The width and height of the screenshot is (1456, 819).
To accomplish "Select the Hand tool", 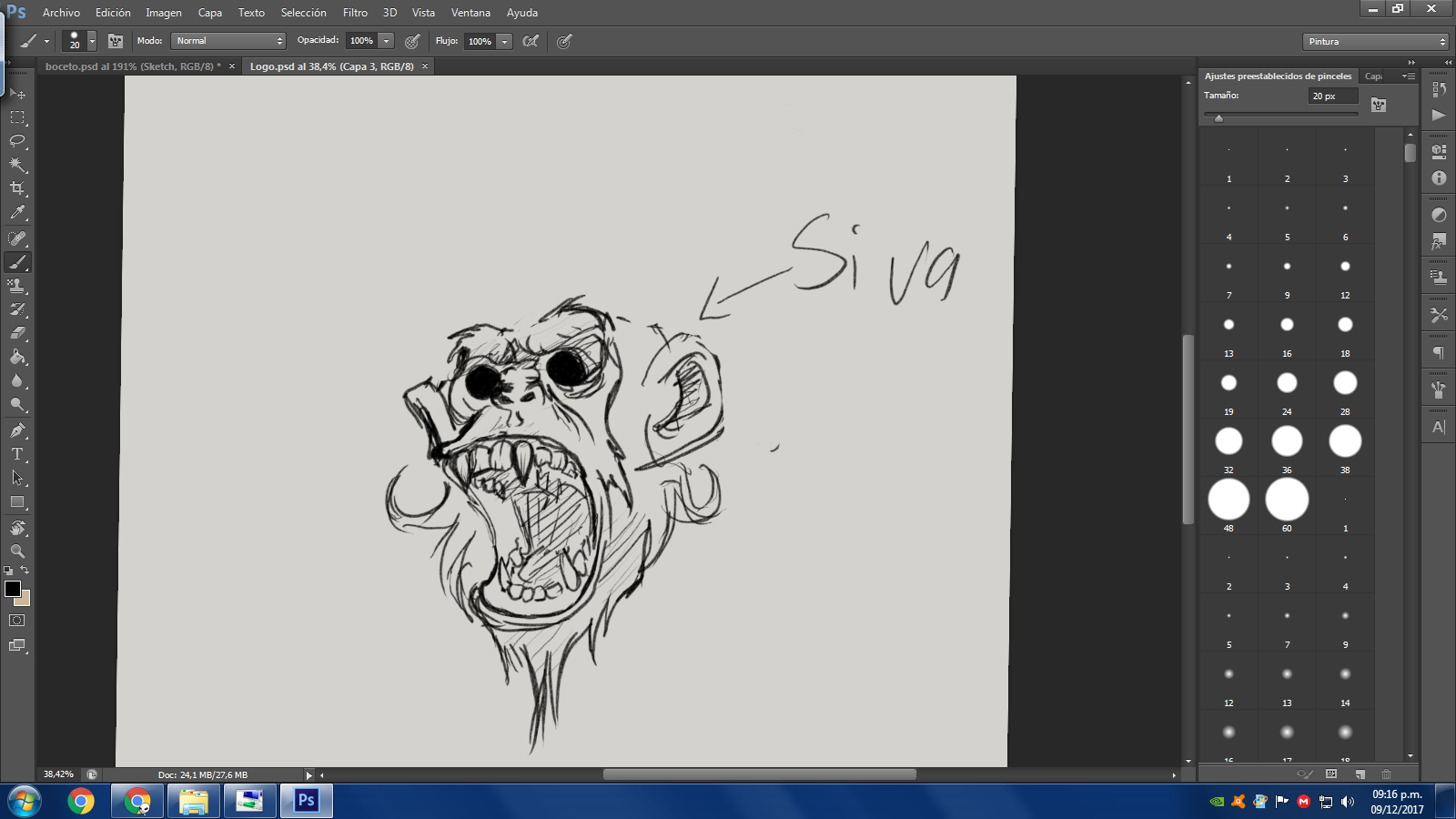I will [x=17, y=528].
